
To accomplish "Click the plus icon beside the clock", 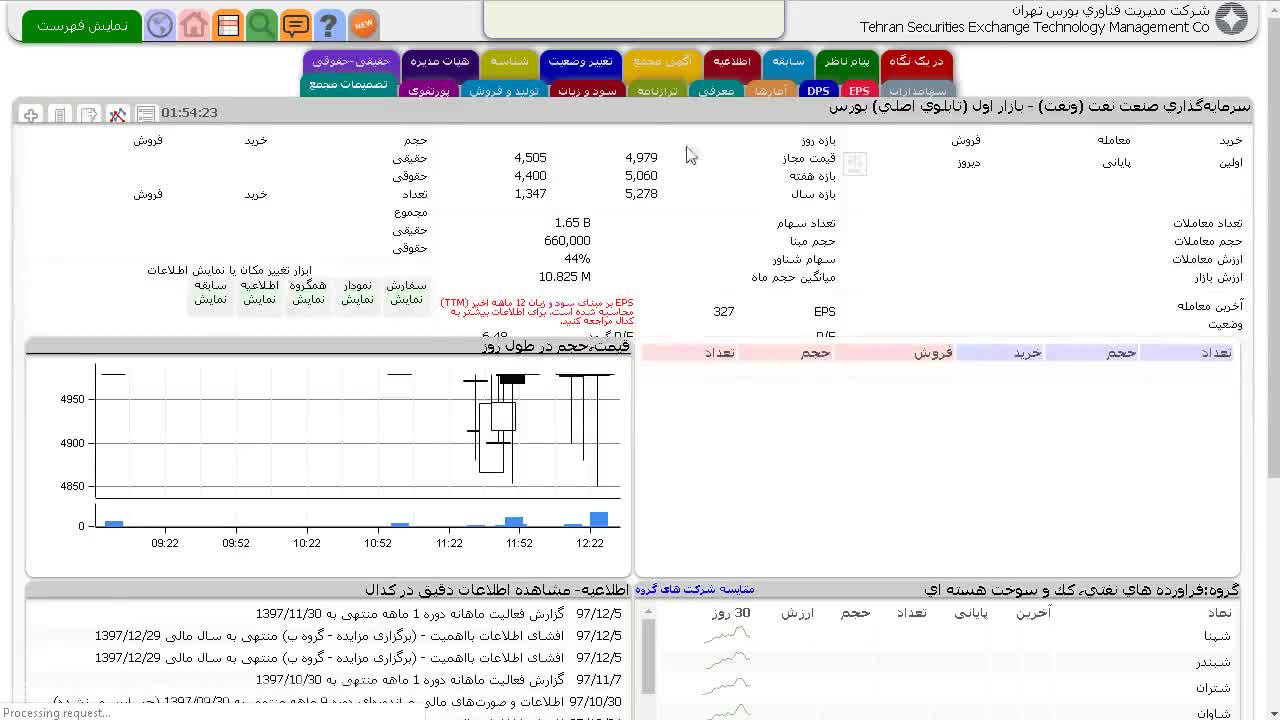I will [31, 115].
